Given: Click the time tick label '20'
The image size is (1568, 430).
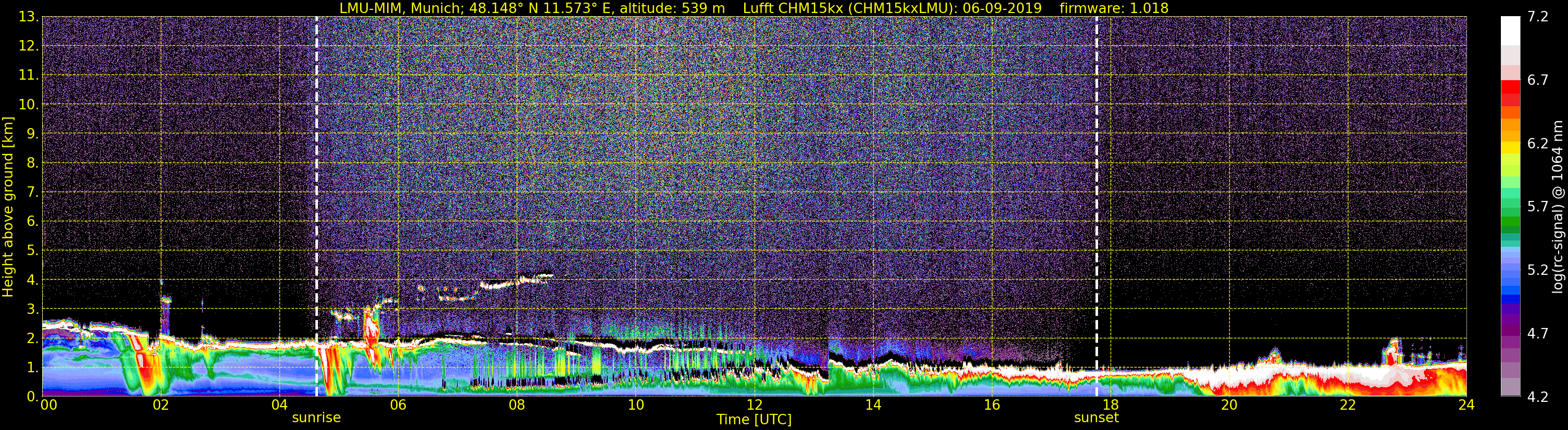Looking at the screenshot, I should point(1229,405).
